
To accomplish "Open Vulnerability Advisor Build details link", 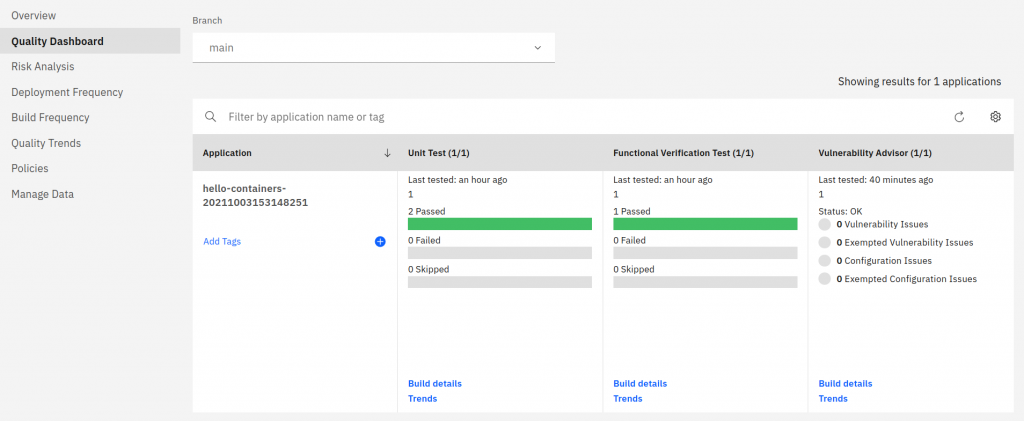I will [845, 383].
